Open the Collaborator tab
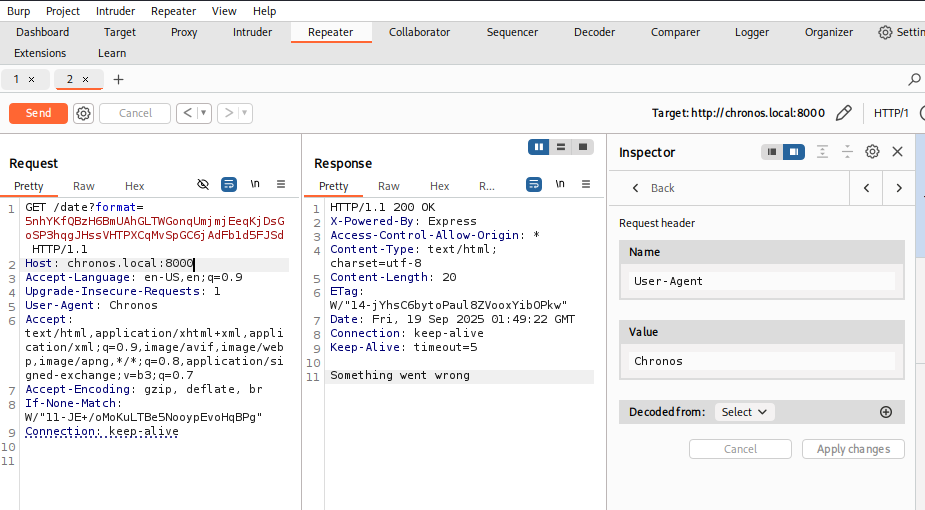The width and height of the screenshot is (925, 510). (x=419, y=32)
